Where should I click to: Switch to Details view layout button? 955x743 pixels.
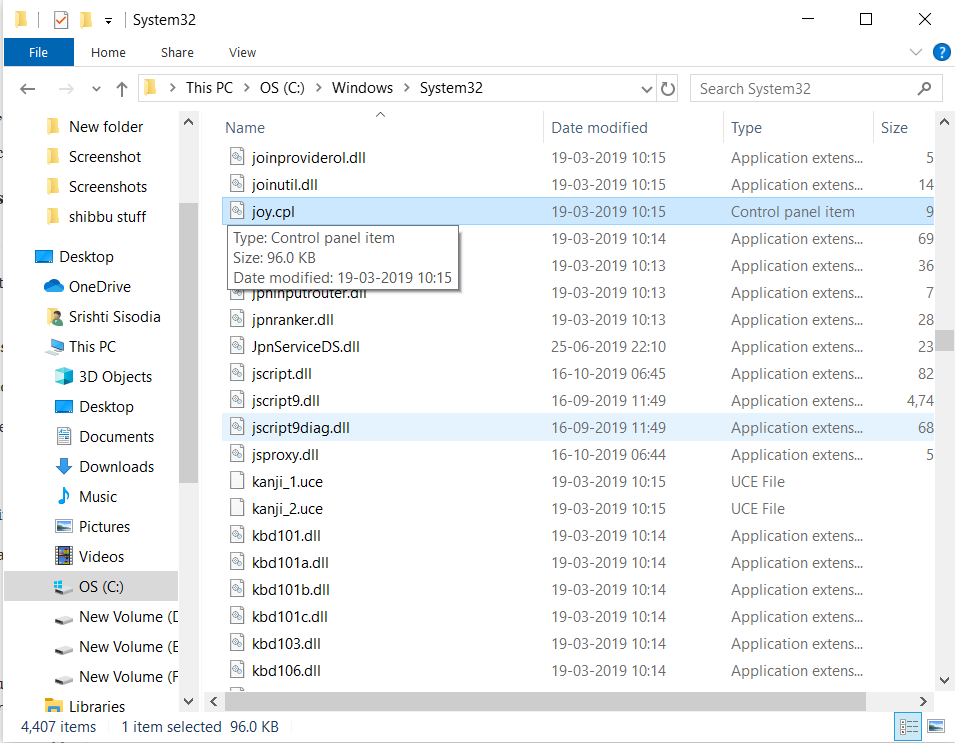pyautogui.click(x=909, y=727)
